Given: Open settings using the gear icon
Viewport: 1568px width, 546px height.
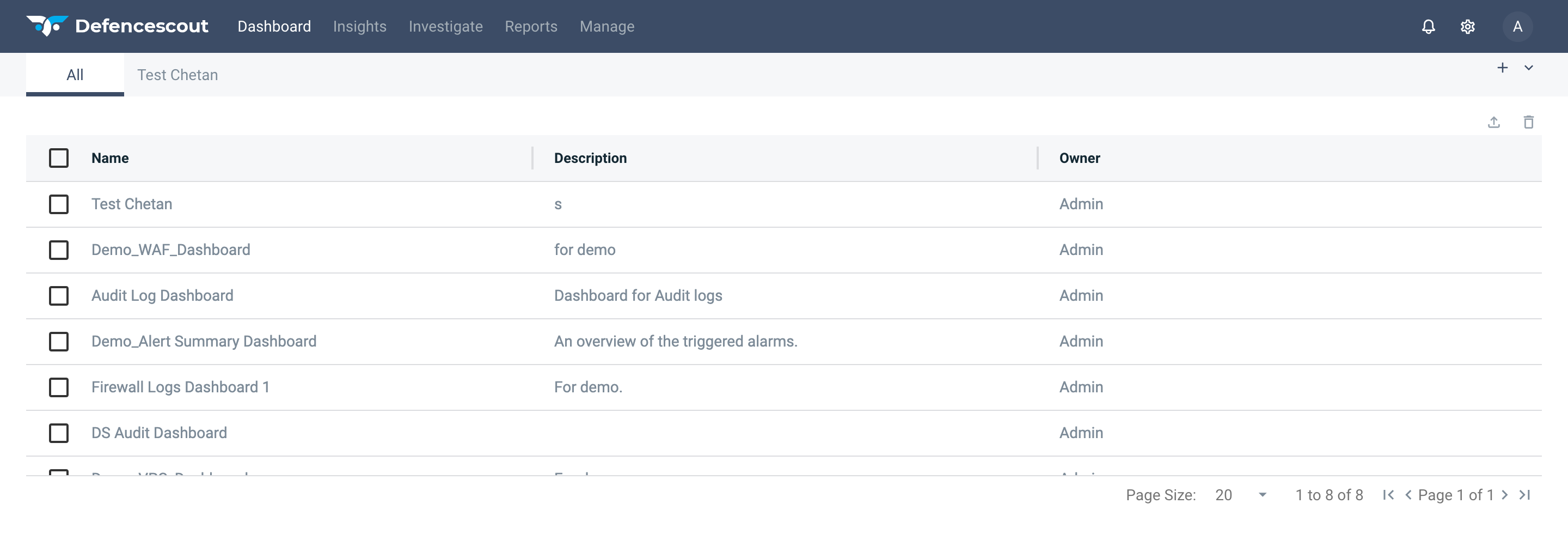Looking at the screenshot, I should tap(1468, 26).
